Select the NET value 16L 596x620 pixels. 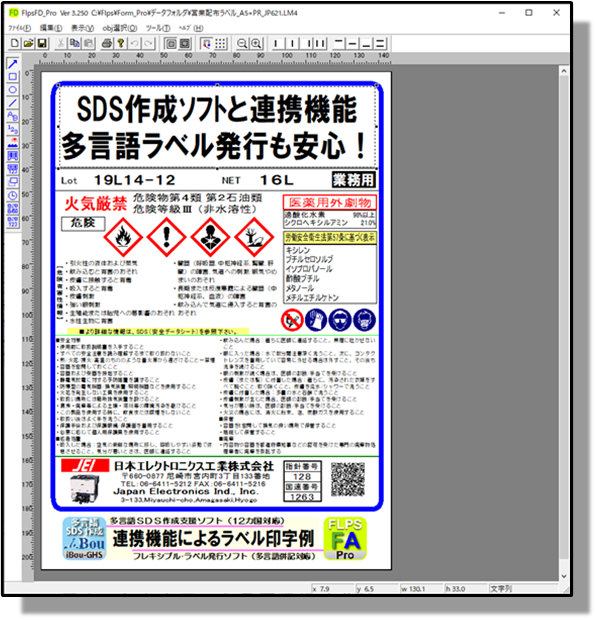(x=277, y=180)
